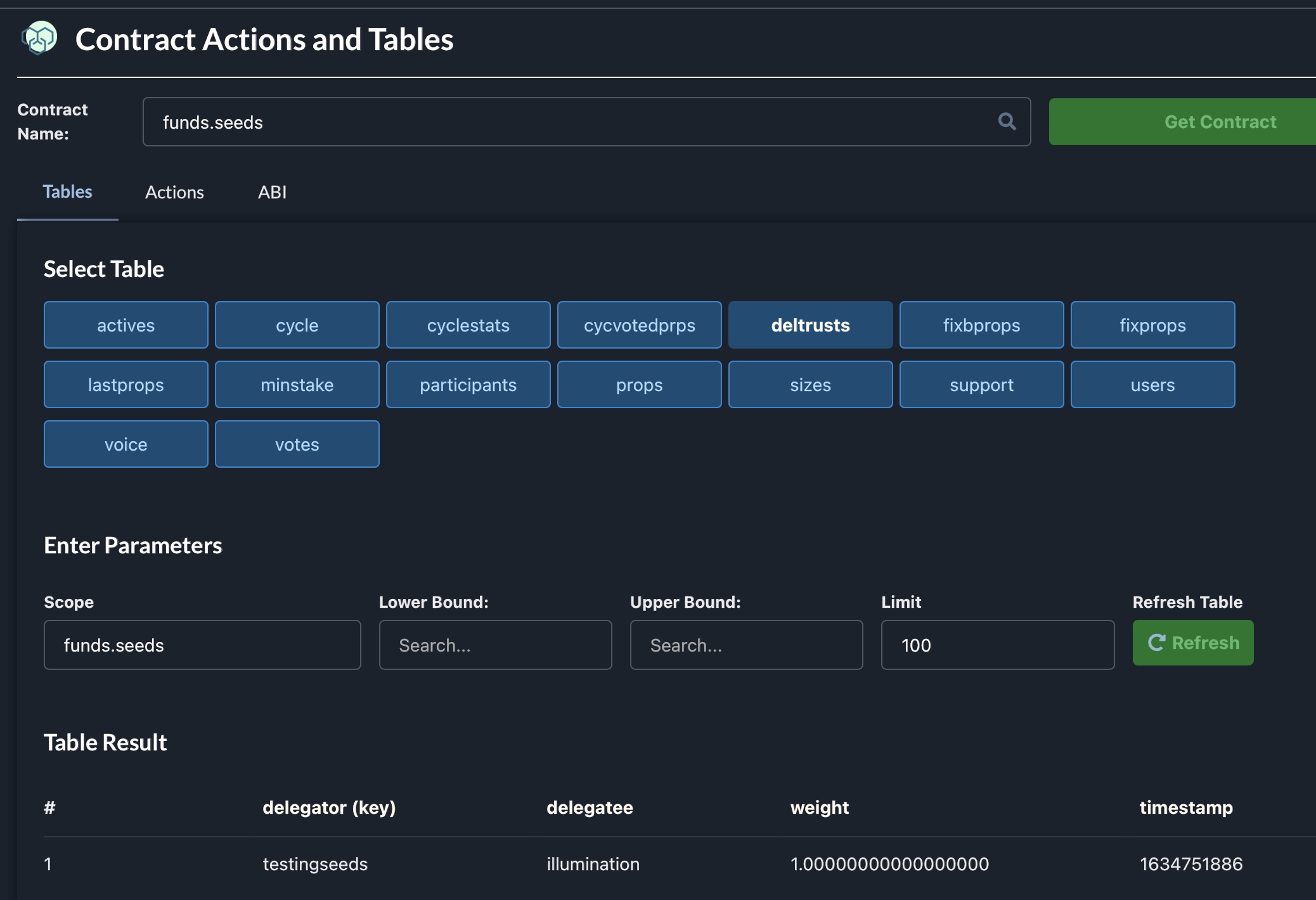Toggle selection of the fixprops table
Image resolution: width=1316 pixels, height=900 pixels.
(x=1152, y=325)
